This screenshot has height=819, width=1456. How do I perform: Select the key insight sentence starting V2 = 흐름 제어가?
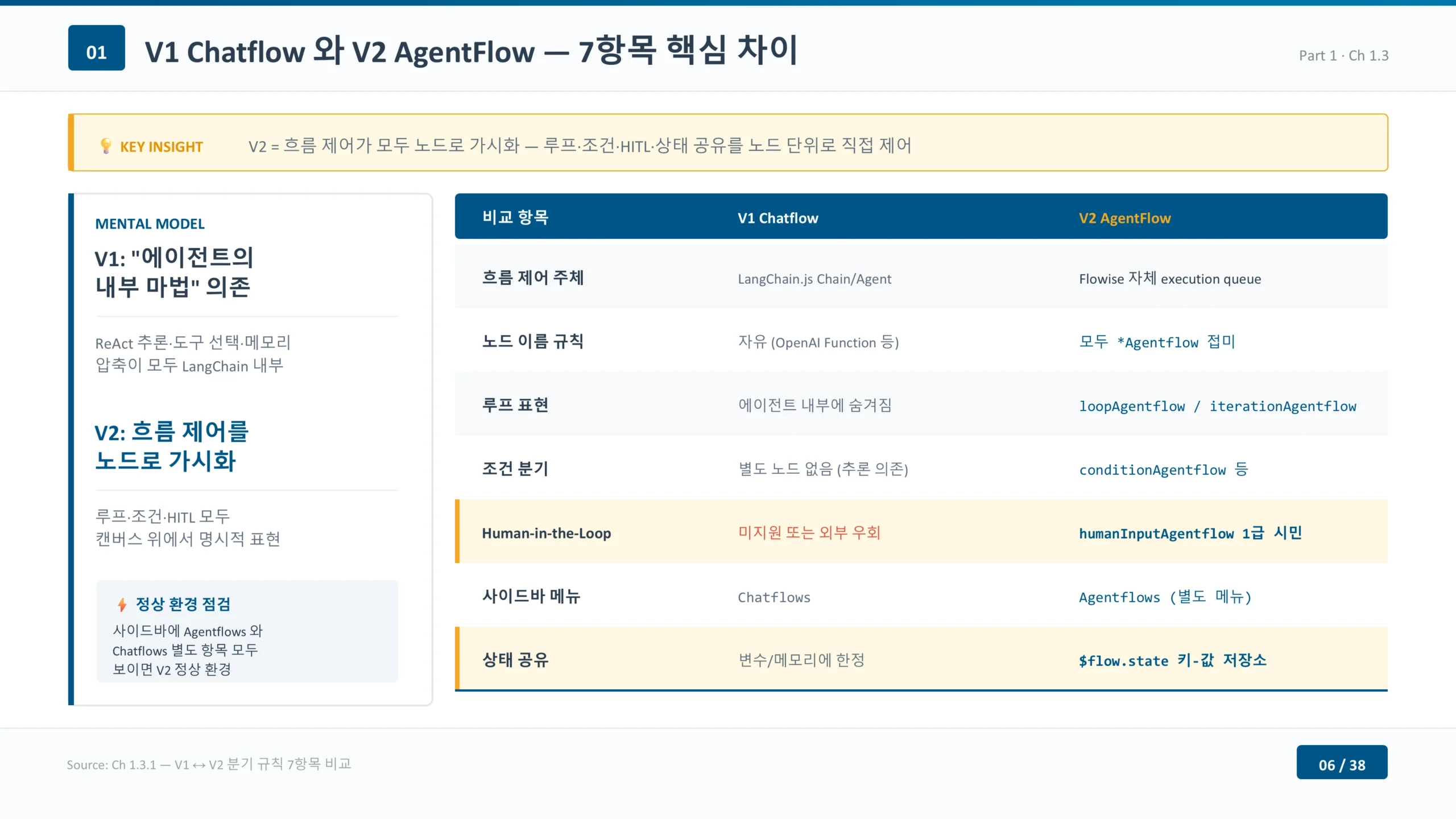point(580,146)
